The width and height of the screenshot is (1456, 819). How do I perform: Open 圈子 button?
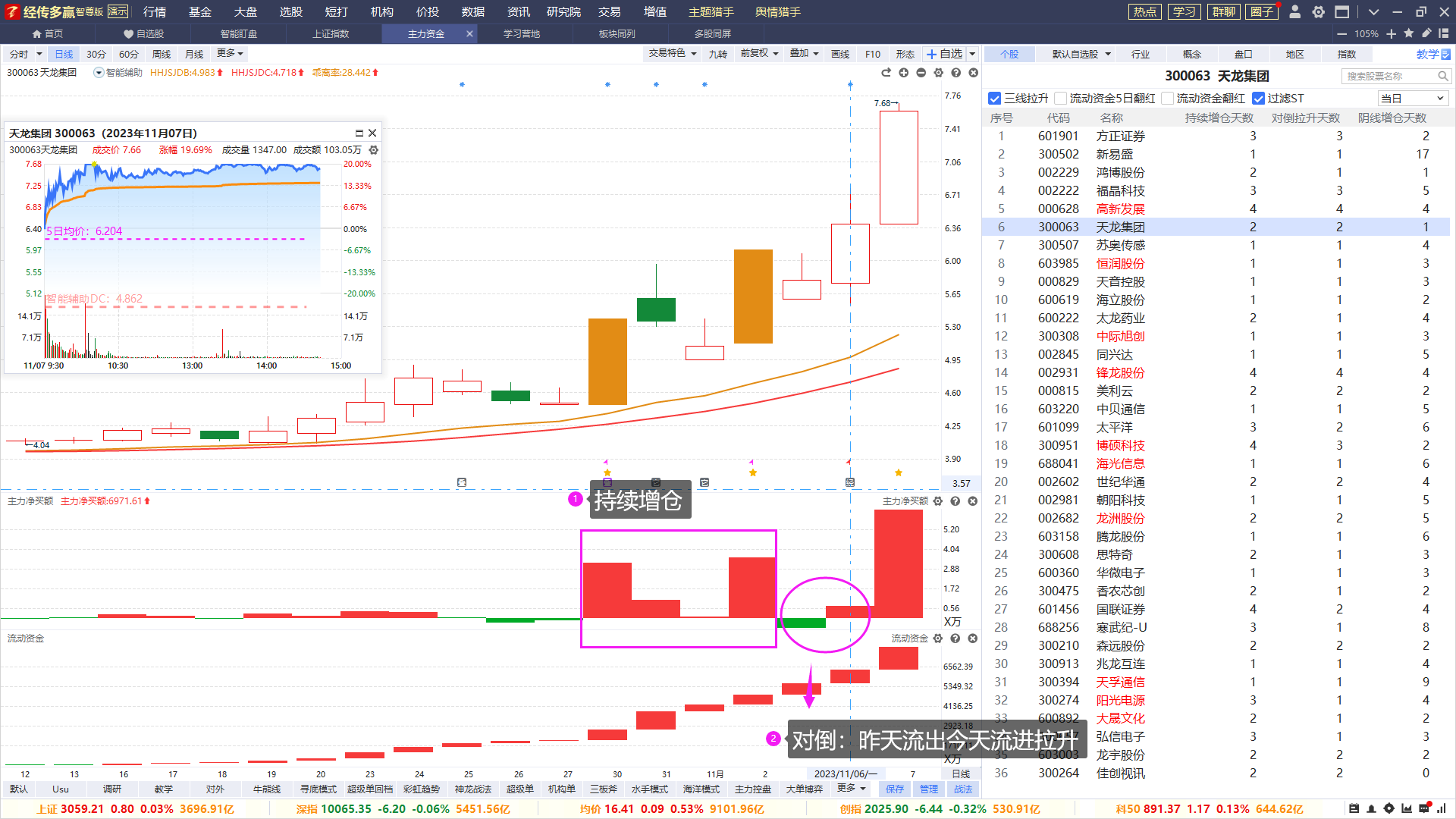1262,11
